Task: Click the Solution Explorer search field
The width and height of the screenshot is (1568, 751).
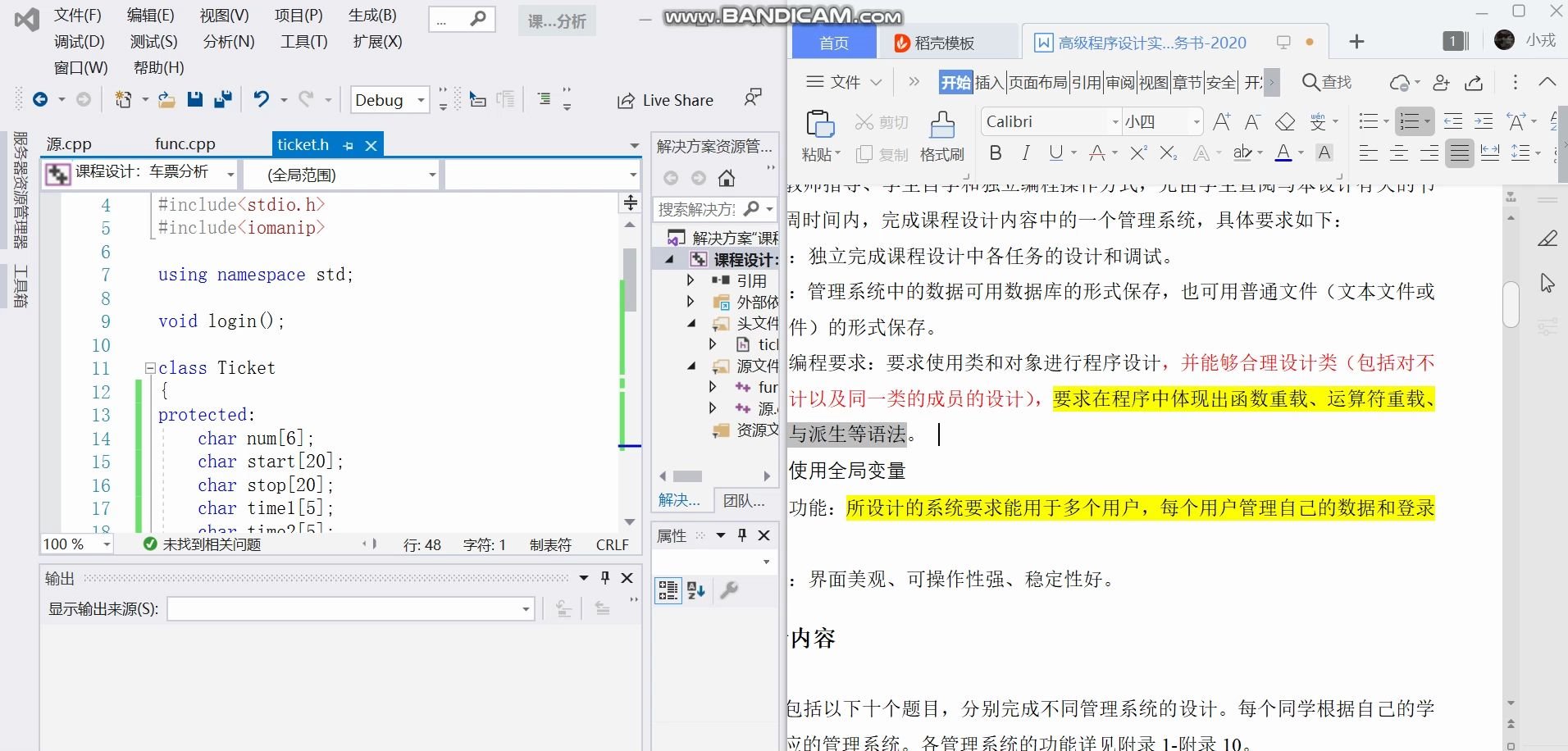Action: point(697,209)
